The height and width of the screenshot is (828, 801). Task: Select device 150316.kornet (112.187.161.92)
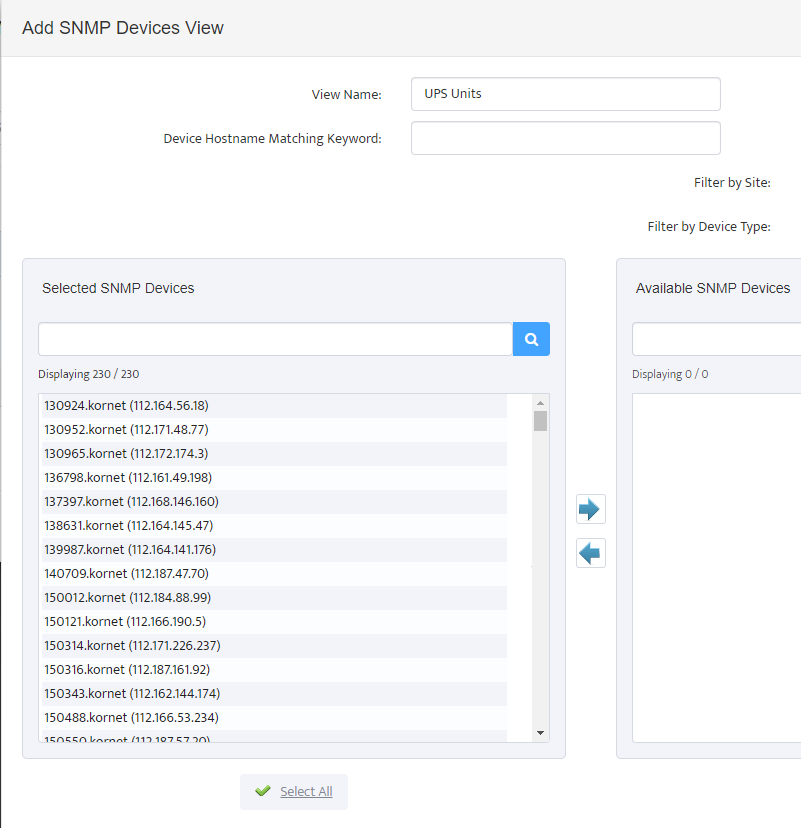point(275,670)
